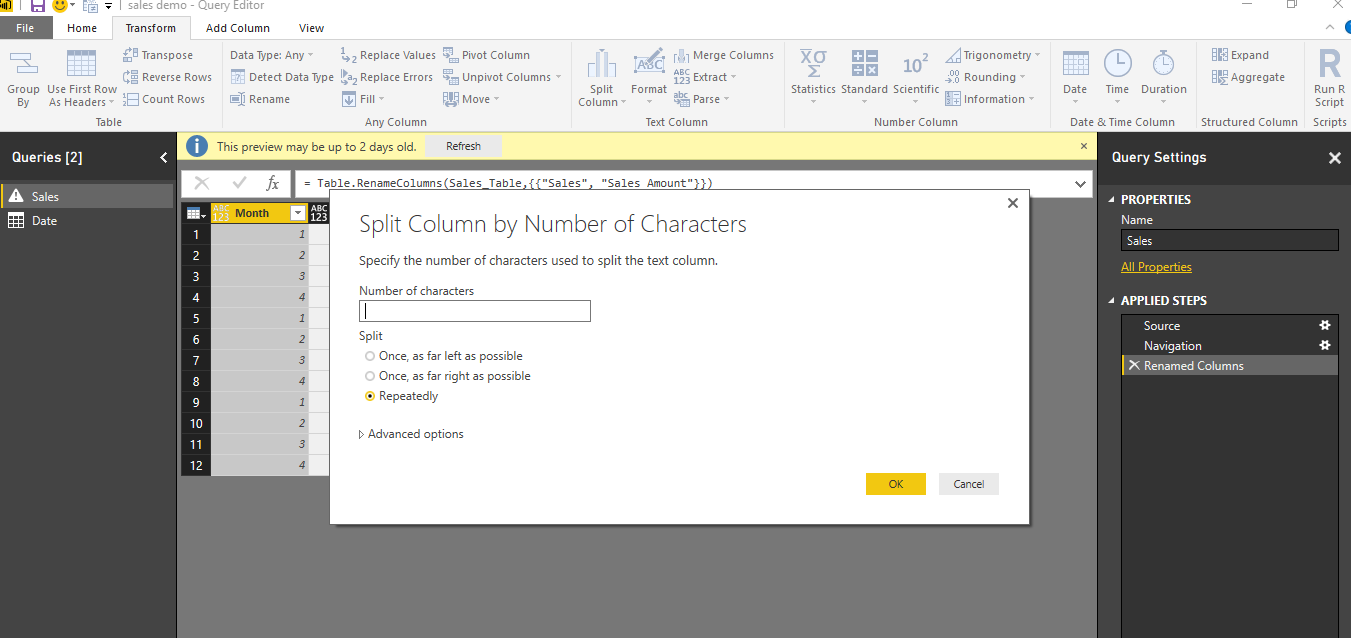
Task: Open Month column filter dropdown
Action: (297, 213)
